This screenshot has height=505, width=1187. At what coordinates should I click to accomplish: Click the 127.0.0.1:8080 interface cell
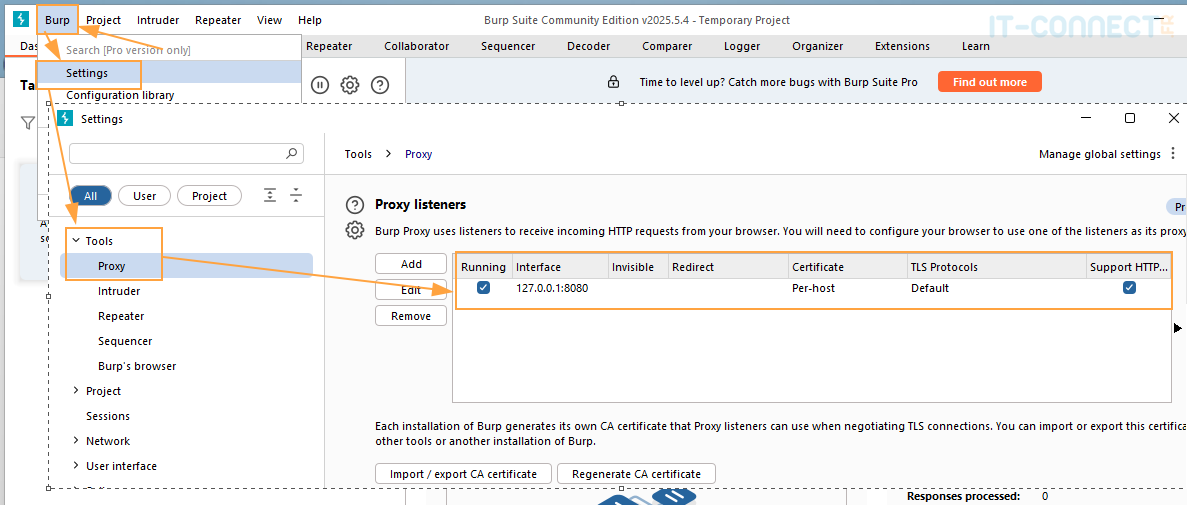pos(560,288)
